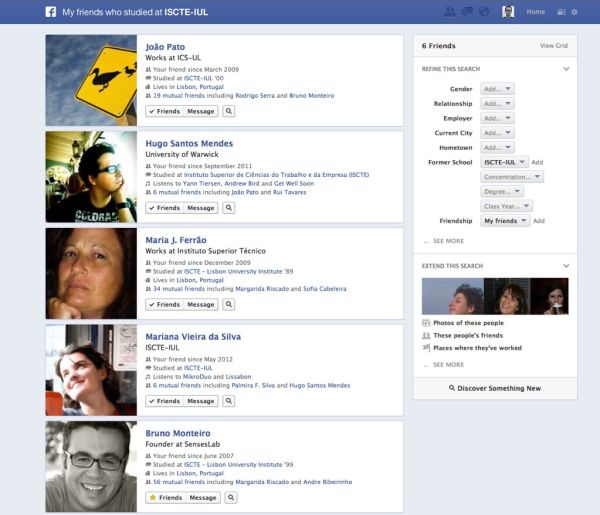Open notifications globe icon
The width and height of the screenshot is (600, 515).
point(484,12)
